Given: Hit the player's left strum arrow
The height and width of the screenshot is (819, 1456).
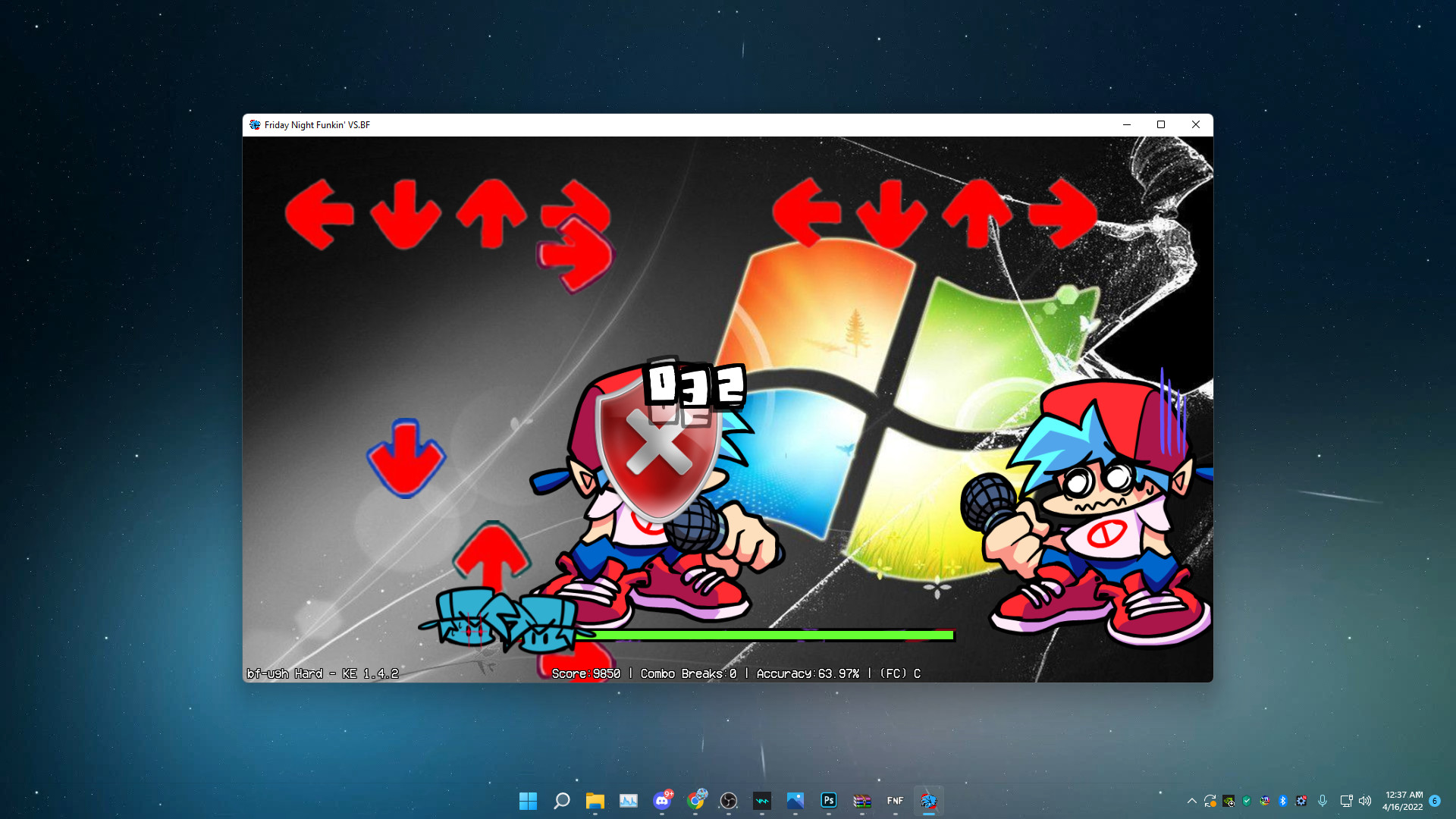Looking at the screenshot, I should tap(807, 213).
